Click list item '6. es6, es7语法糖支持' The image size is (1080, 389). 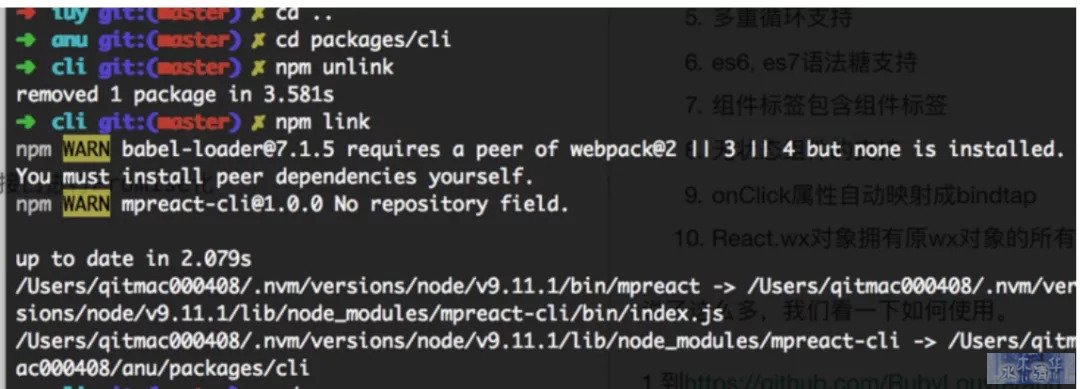[800, 63]
